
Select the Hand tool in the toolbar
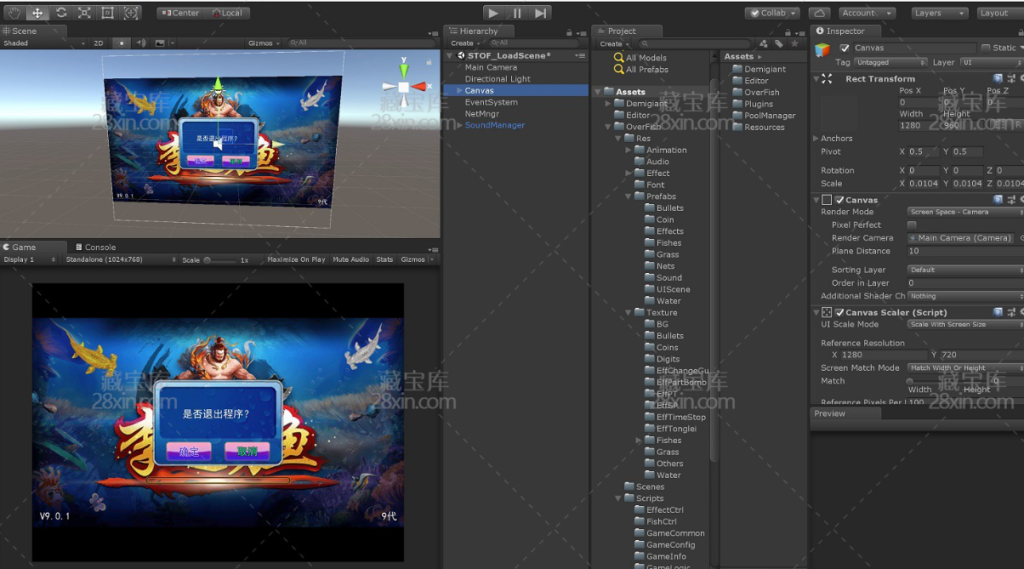(x=14, y=13)
